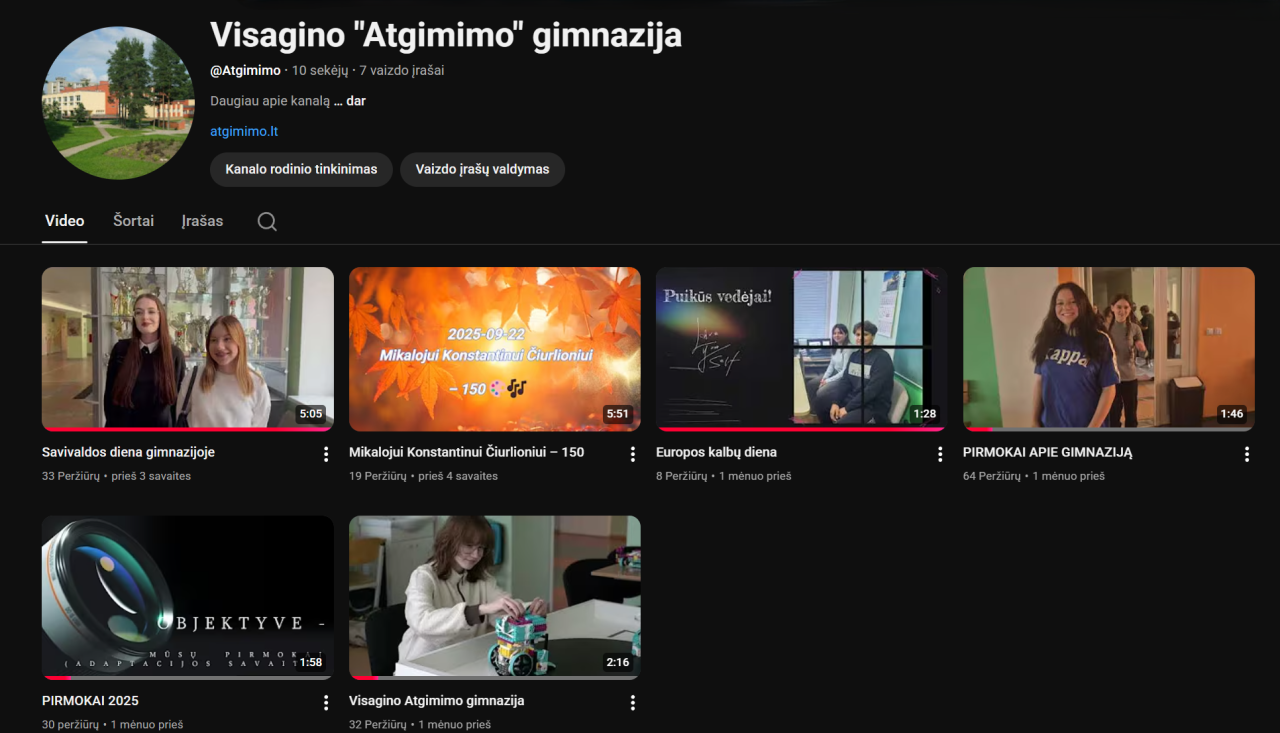The image size is (1280, 733).
Task: Open the Įrašas tab
Action: [x=202, y=221]
